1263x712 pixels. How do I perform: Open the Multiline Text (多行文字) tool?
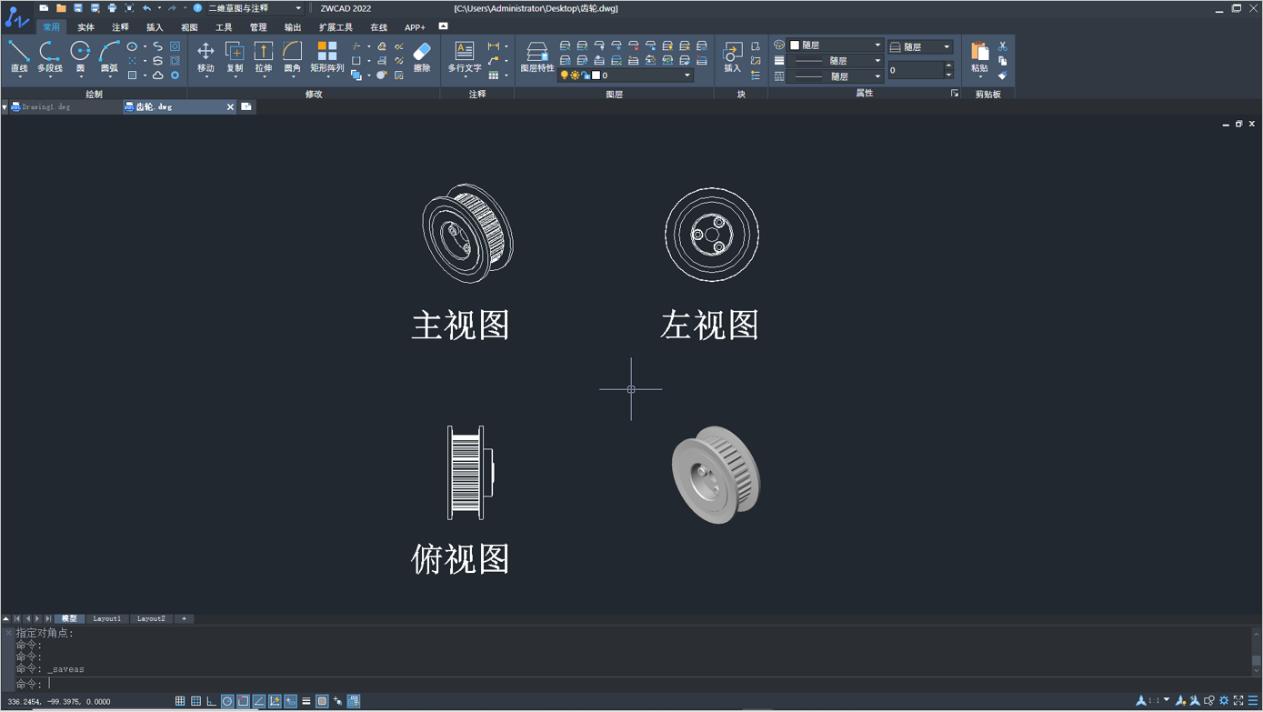tap(464, 57)
